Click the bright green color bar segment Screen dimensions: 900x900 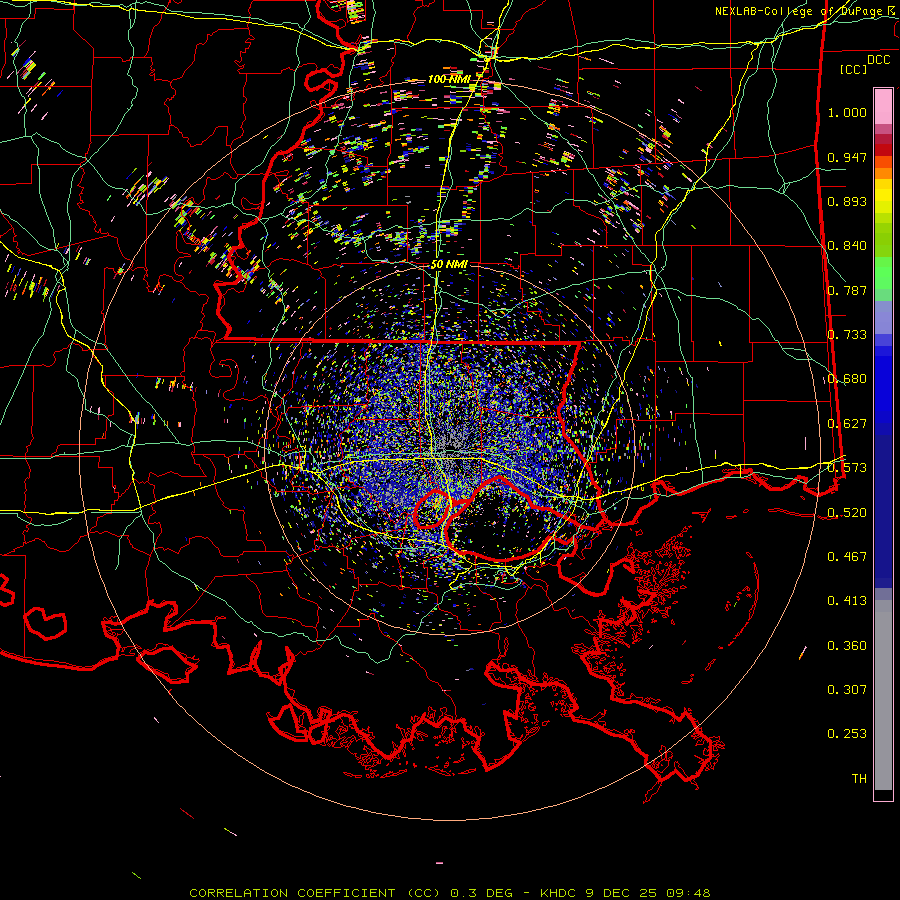tap(883, 273)
